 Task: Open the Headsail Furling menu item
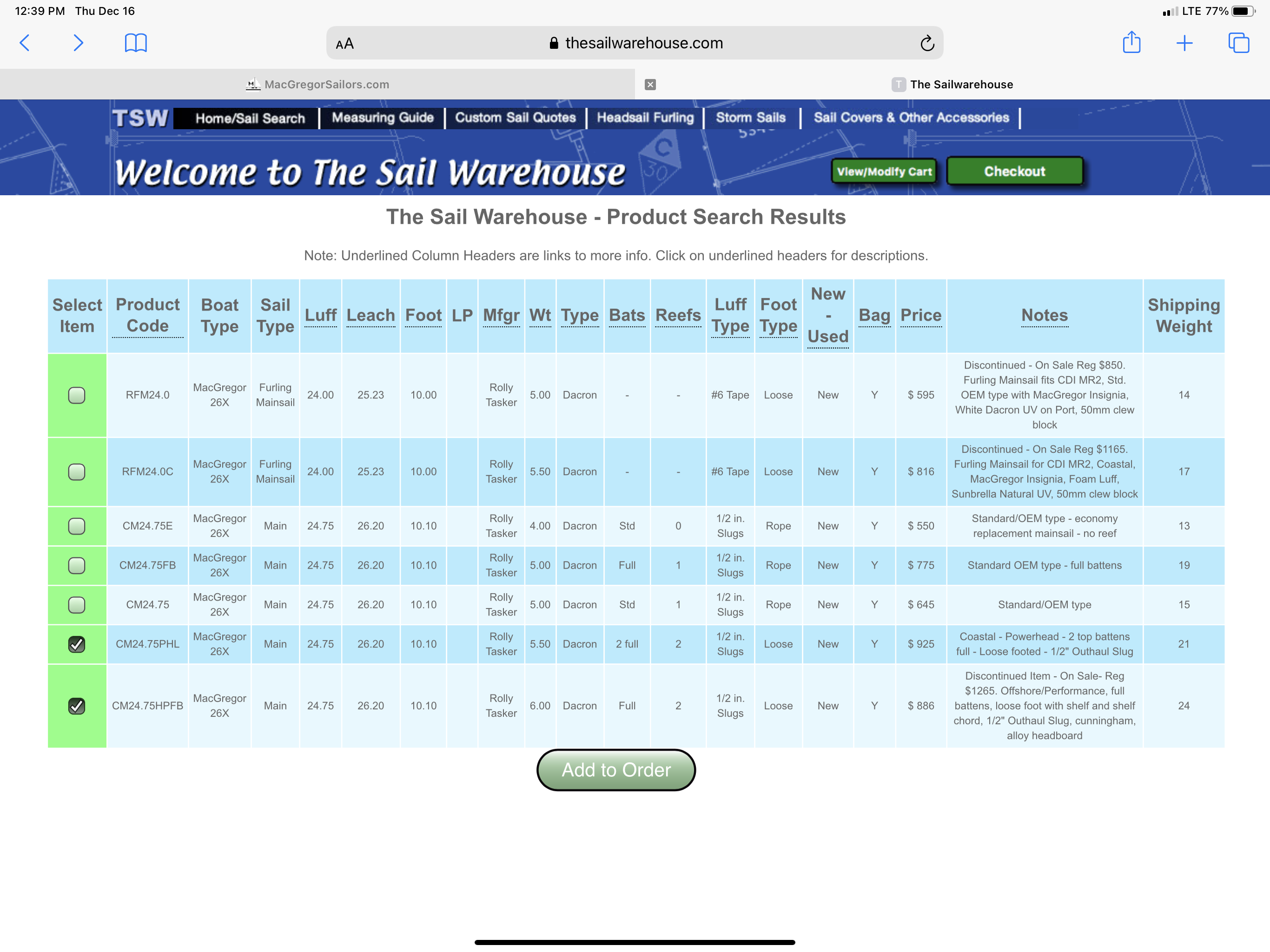pyautogui.click(x=645, y=118)
